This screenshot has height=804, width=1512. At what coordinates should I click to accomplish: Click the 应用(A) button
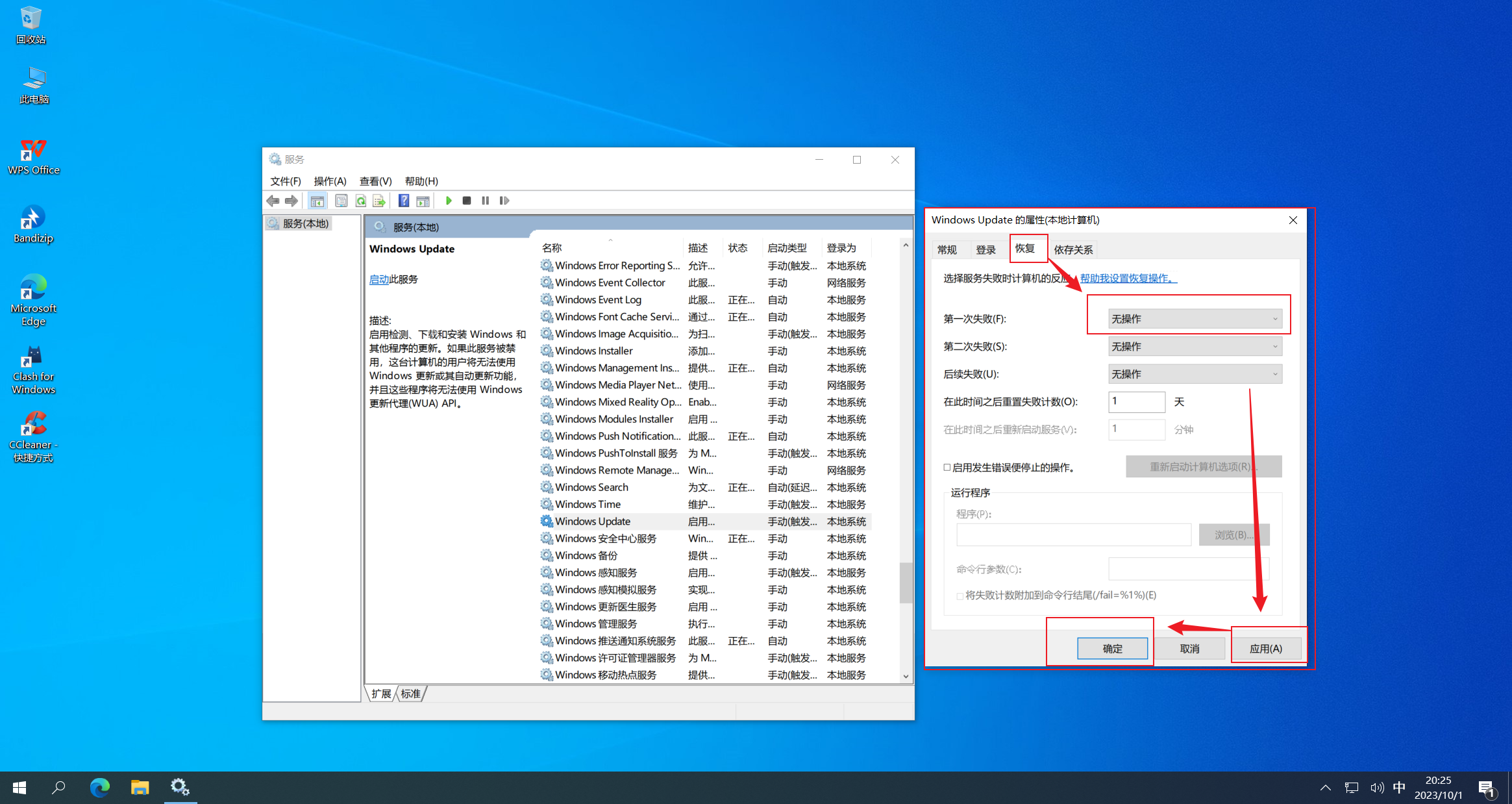[x=1266, y=648]
